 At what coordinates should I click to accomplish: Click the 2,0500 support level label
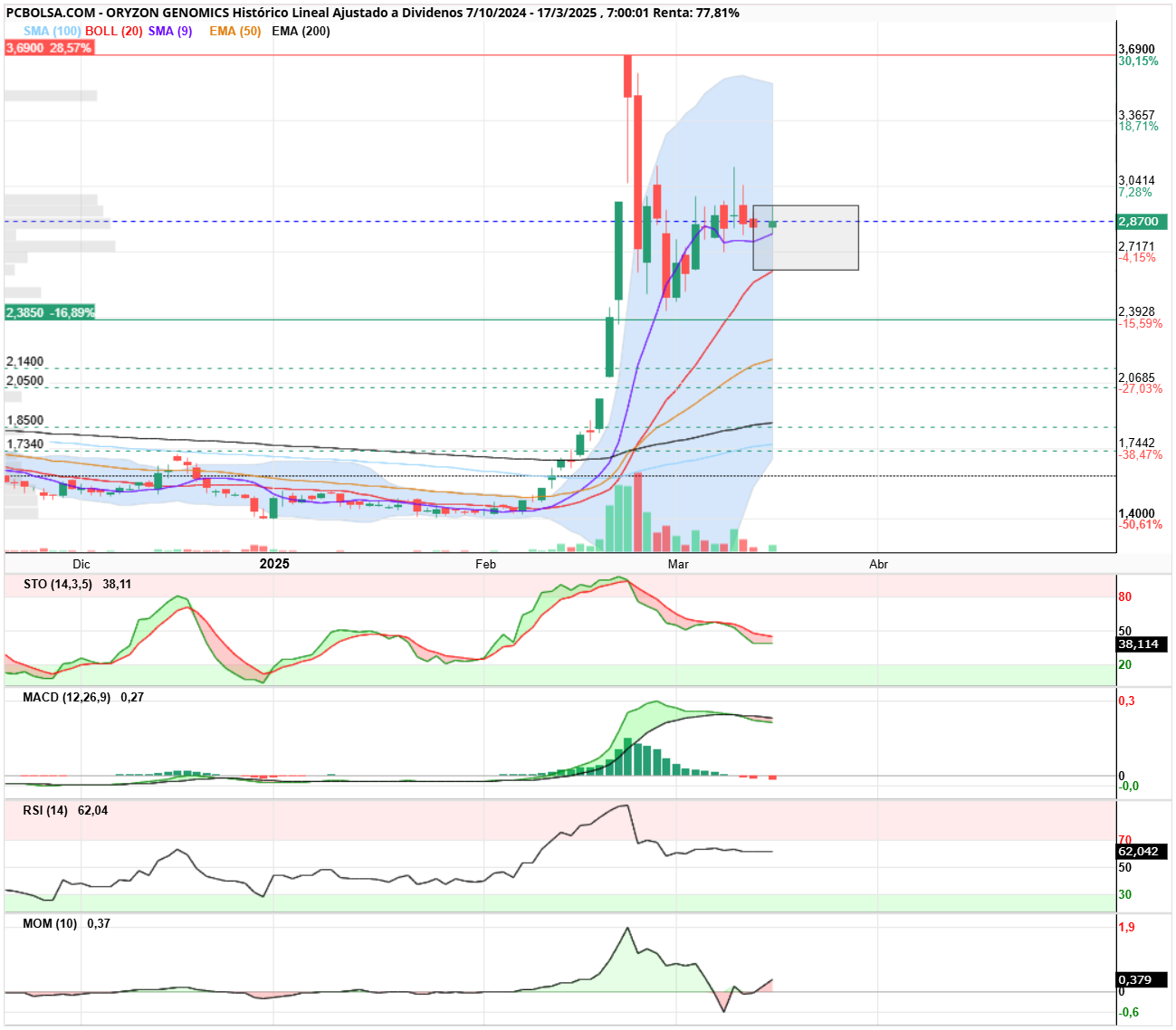coord(25,380)
